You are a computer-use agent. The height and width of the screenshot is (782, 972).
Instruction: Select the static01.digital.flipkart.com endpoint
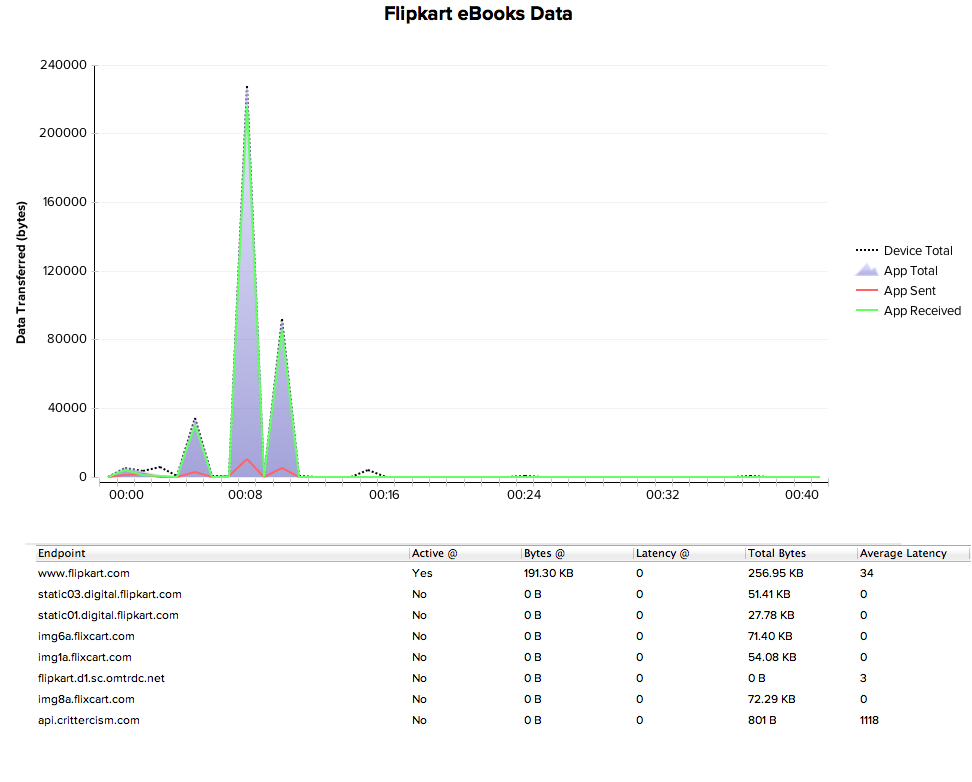click(108, 615)
